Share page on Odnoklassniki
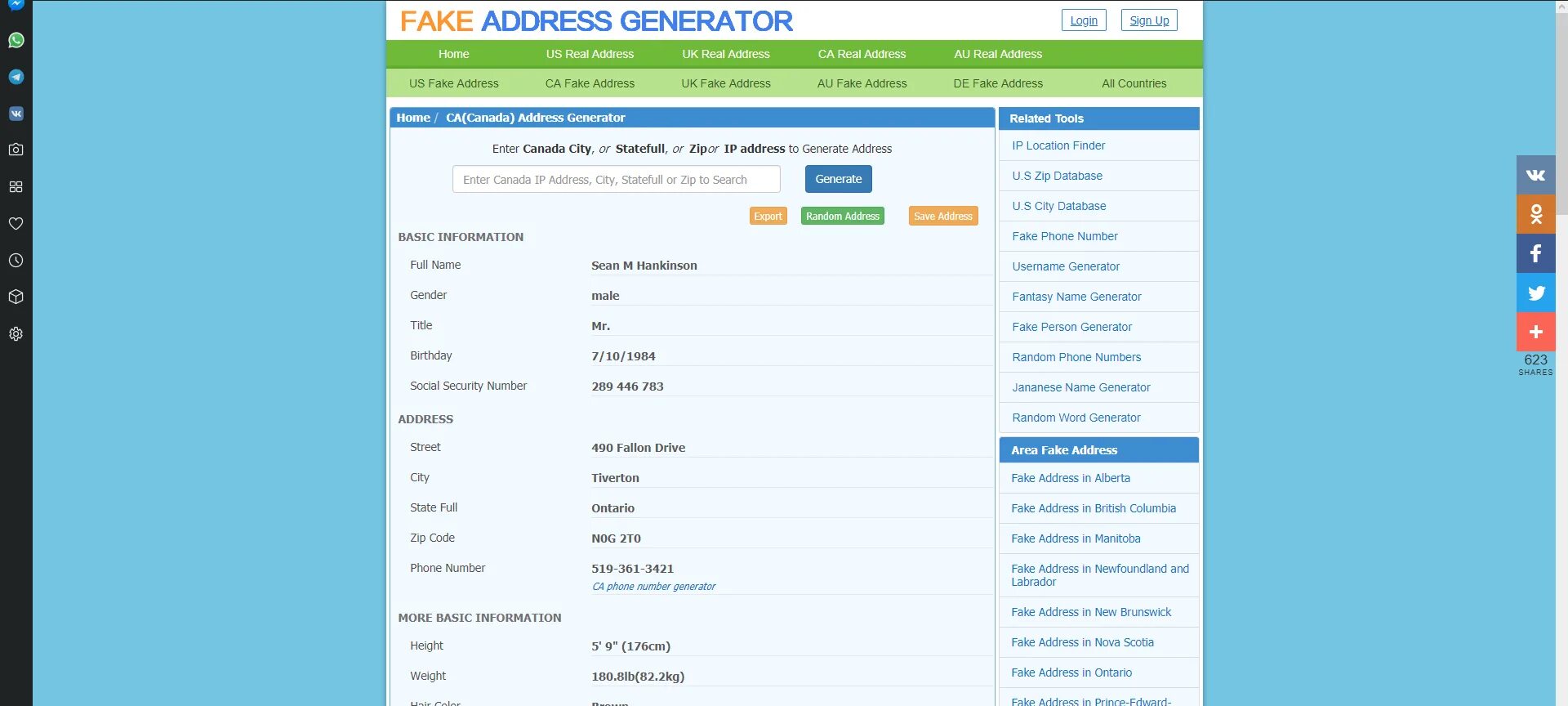 (1535, 214)
